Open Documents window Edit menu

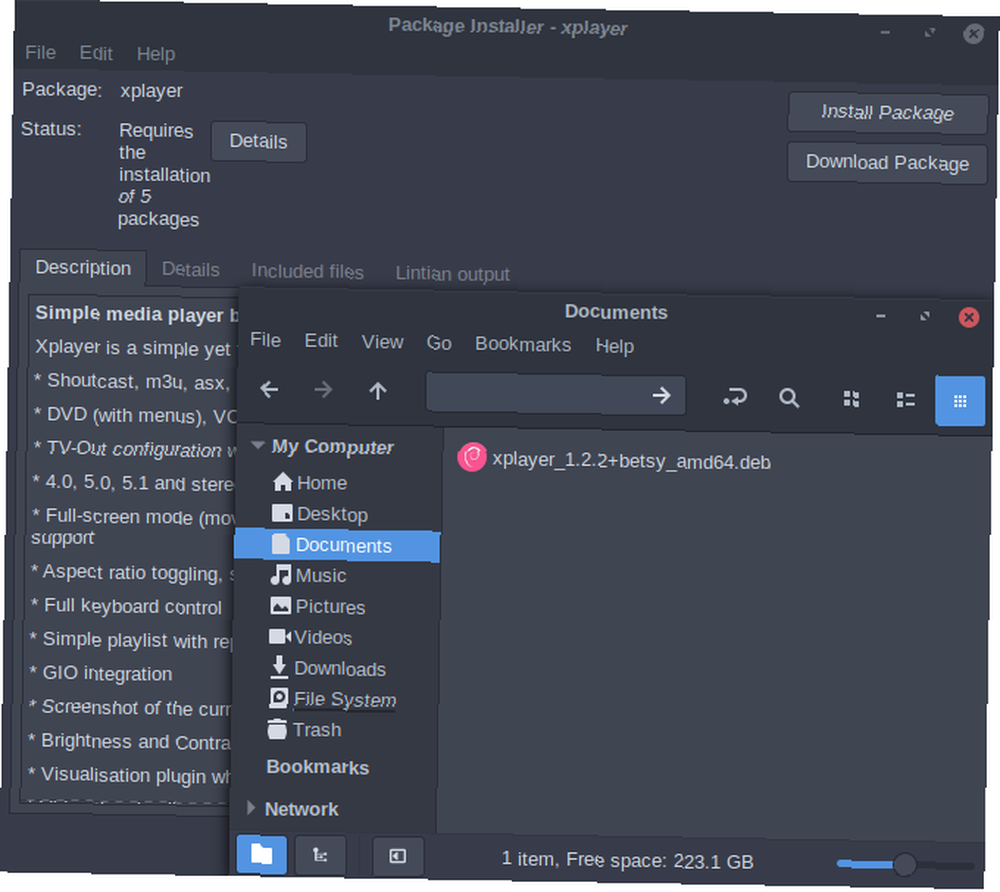pos(321,341)
